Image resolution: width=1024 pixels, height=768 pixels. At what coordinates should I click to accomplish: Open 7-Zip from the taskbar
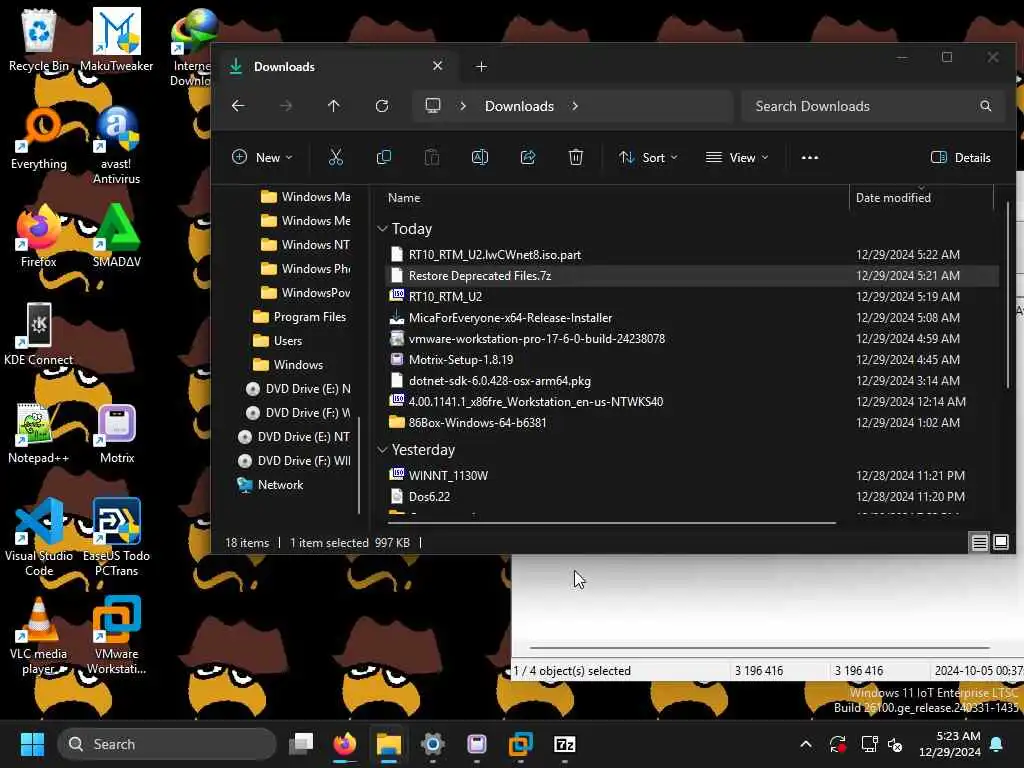coord(564,744)
